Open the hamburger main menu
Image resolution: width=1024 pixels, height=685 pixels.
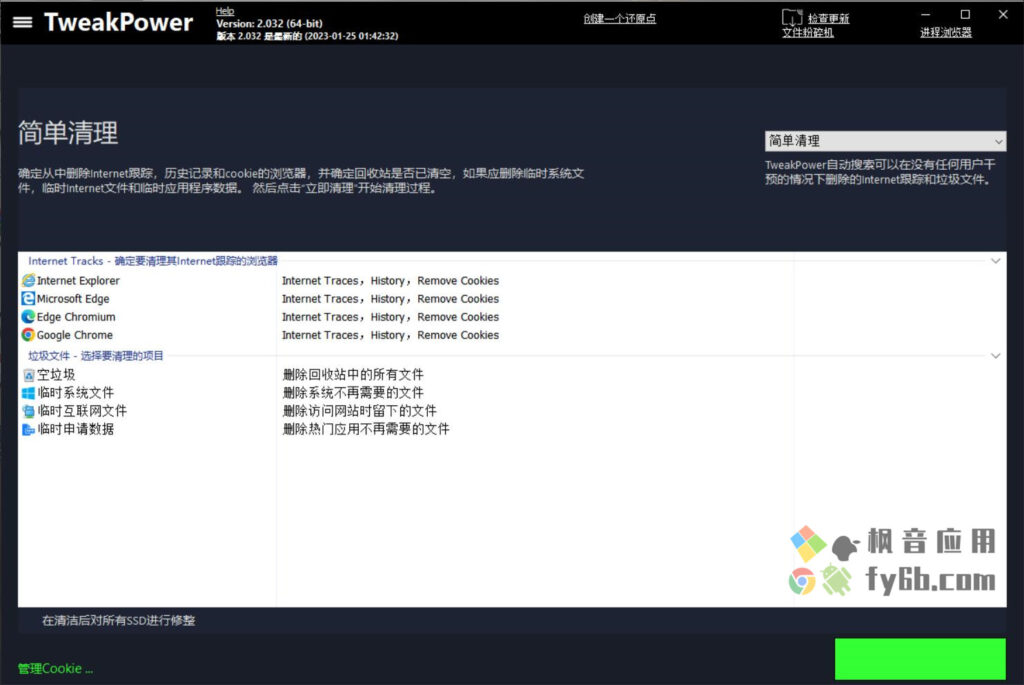coord(22,22)
